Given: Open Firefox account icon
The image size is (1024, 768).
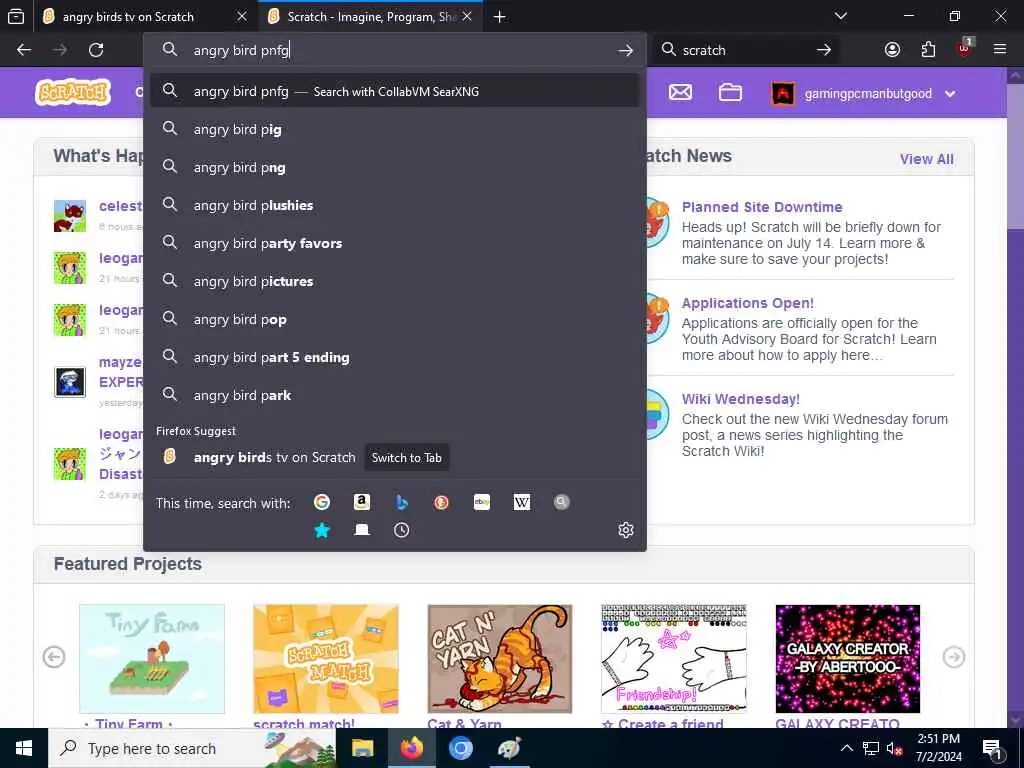Looking at the screenshot, I should [892, 50].
